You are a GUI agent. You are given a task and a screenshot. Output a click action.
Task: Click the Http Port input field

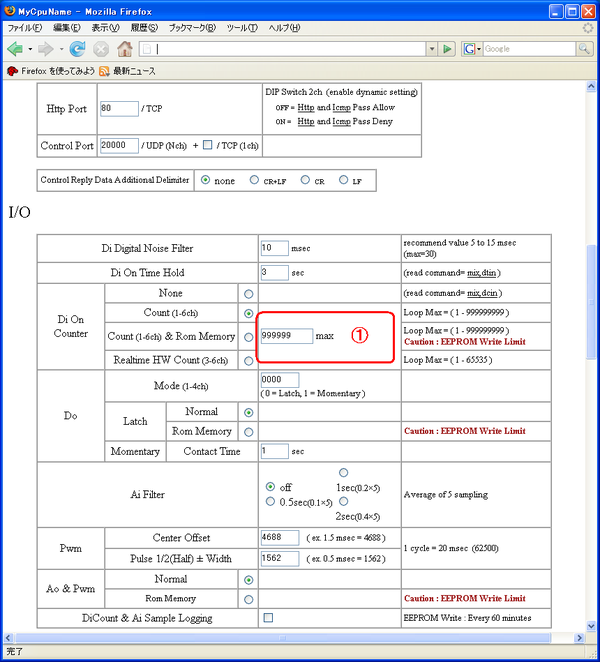tap(119, 109)
